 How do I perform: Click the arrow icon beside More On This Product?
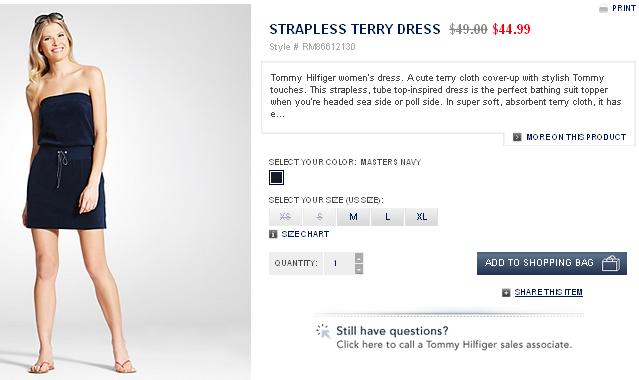click(517, 137)
